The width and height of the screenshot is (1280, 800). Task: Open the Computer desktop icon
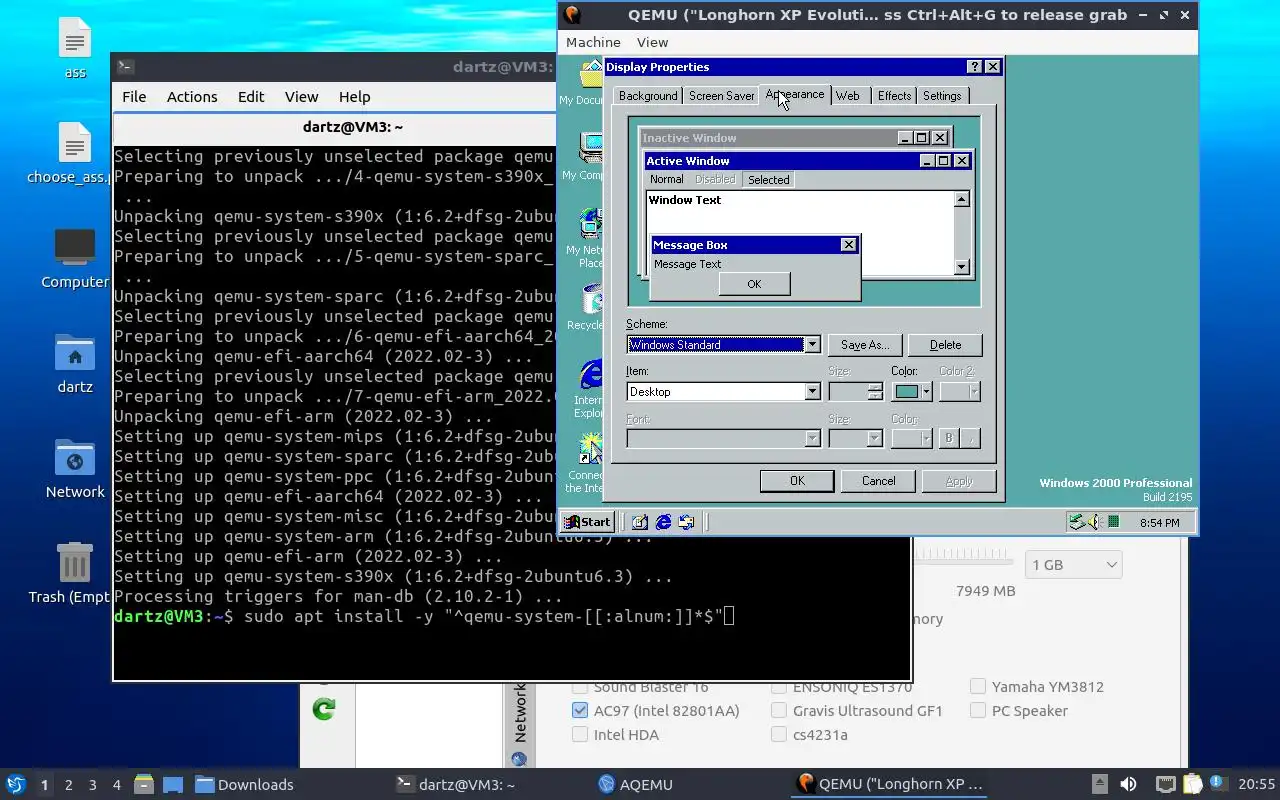pos(75,259)
